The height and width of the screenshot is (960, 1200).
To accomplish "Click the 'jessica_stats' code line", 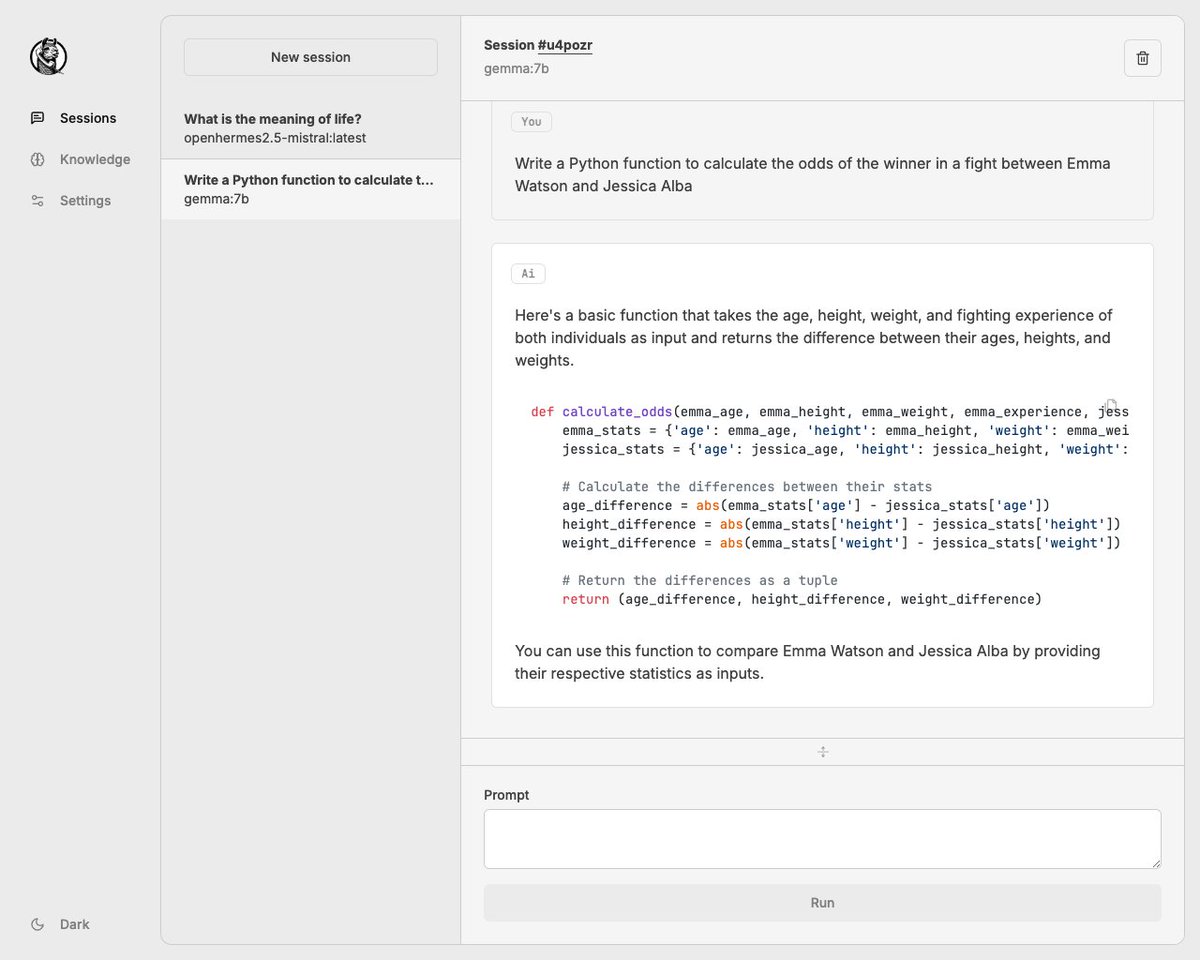I will (x=845, y=449).
